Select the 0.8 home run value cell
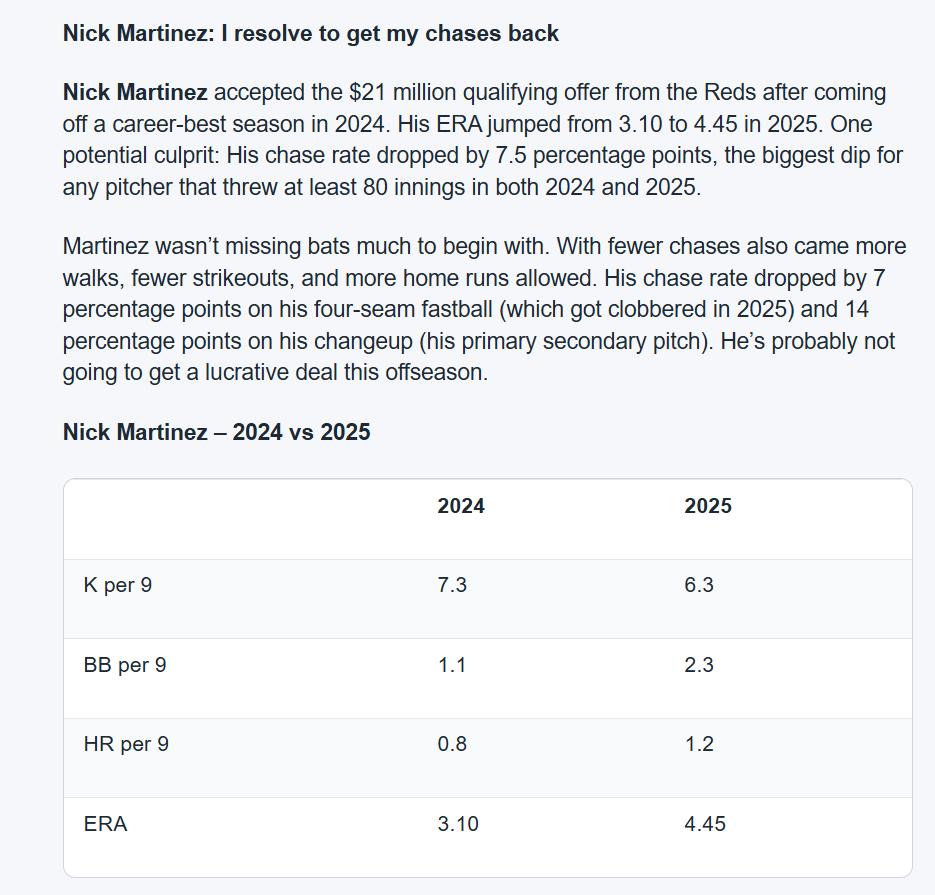 click(452, 744)
